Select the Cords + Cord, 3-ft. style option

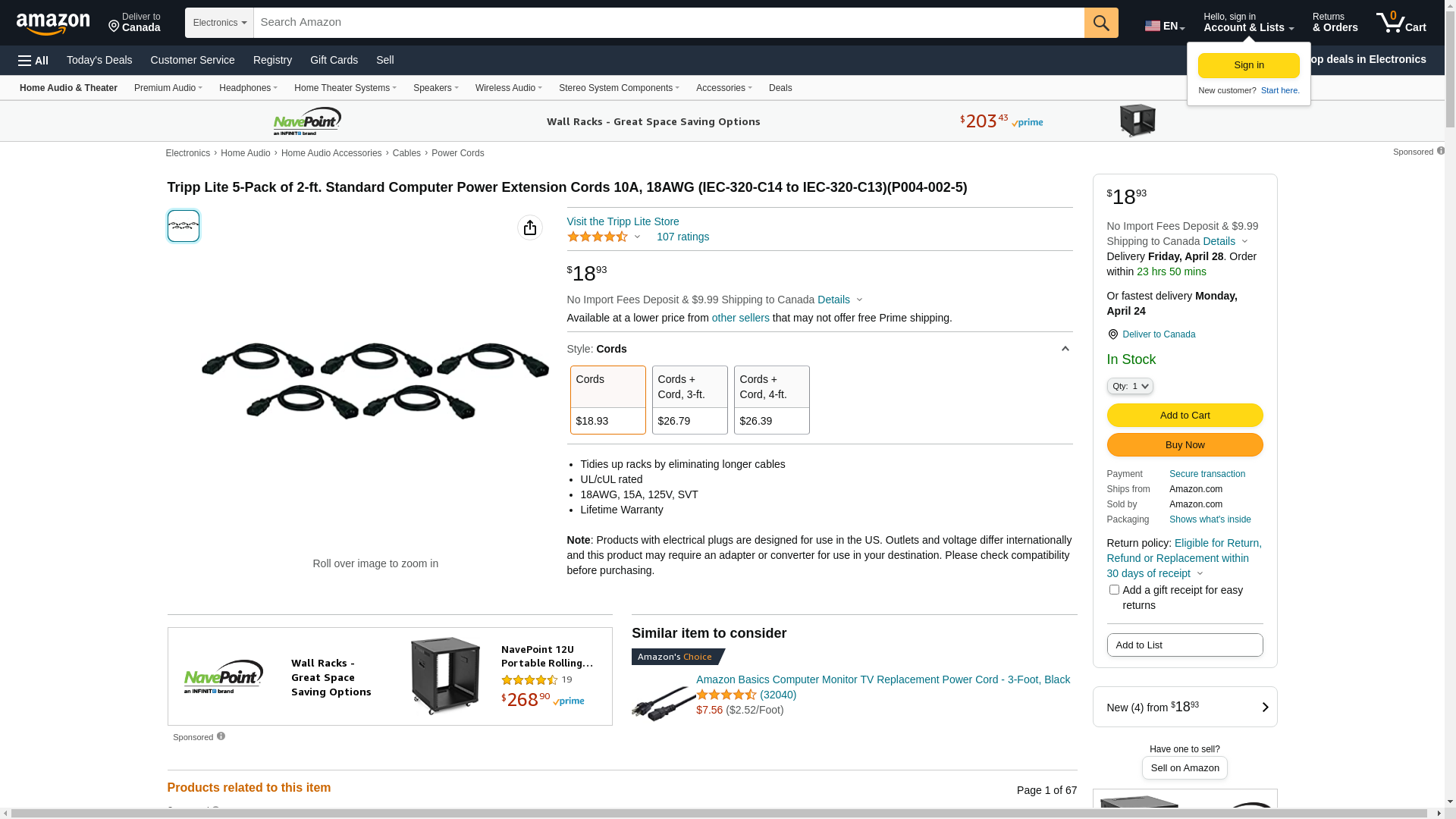coord(689,400)
